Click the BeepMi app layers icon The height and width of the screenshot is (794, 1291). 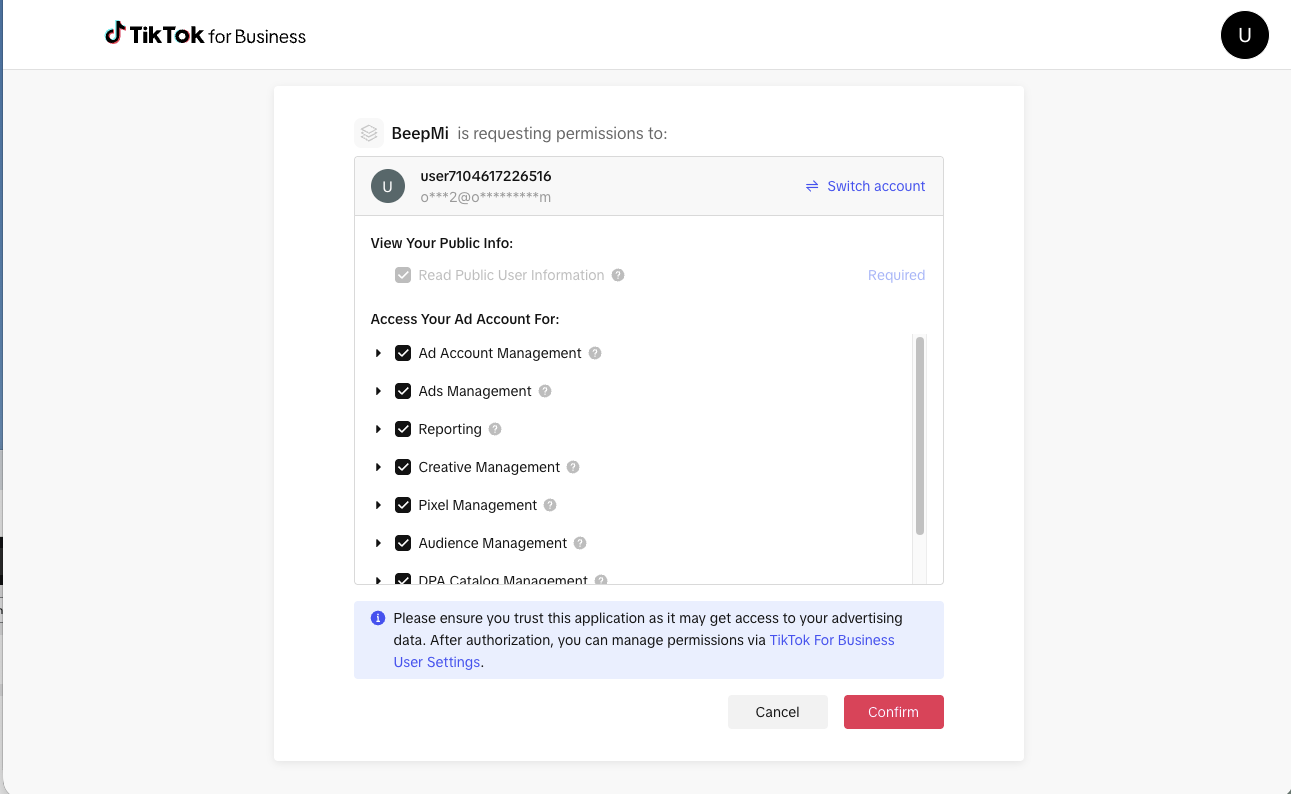(x=369, y=133)
